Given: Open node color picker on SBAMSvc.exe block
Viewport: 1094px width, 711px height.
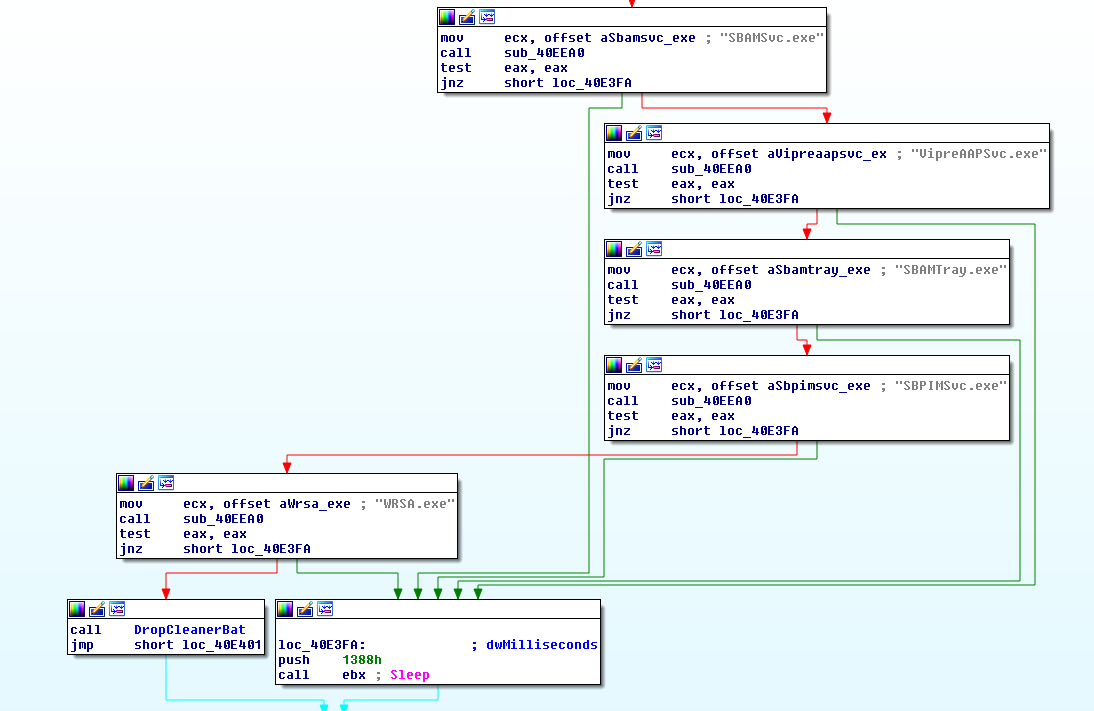Looking at the screenshot, I should [447, 17].
